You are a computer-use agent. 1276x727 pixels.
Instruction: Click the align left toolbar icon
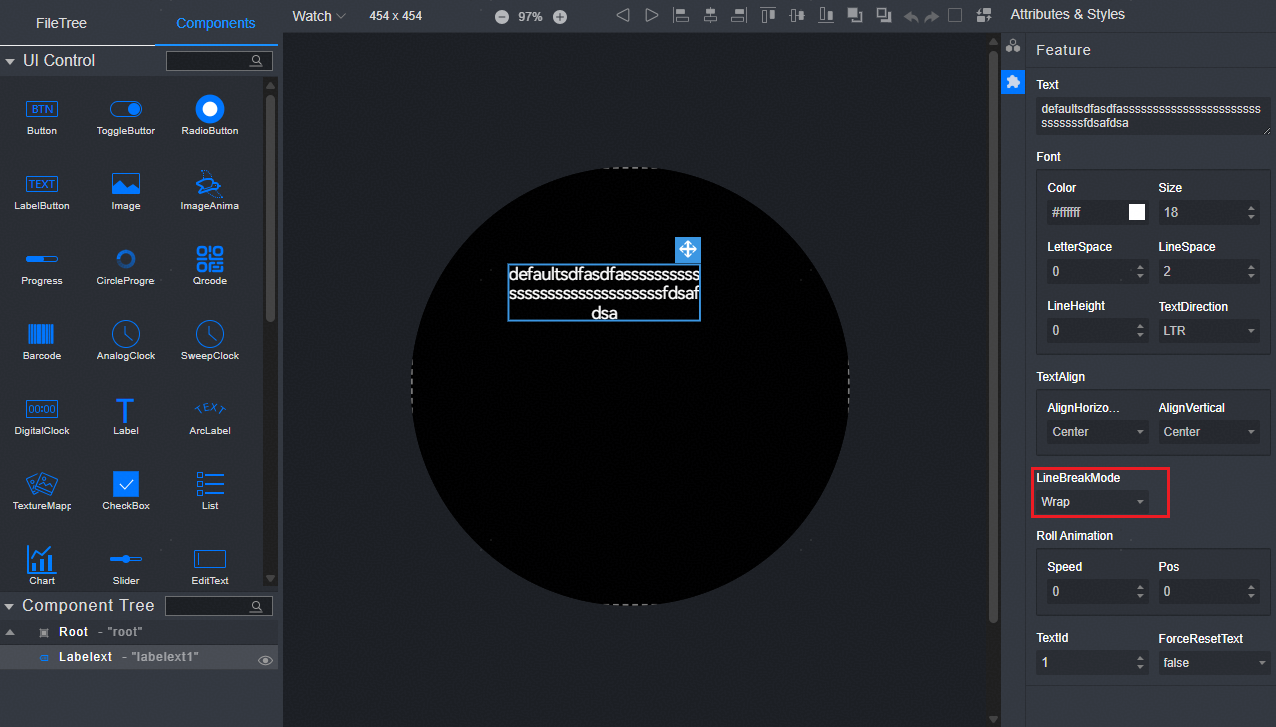681,15
